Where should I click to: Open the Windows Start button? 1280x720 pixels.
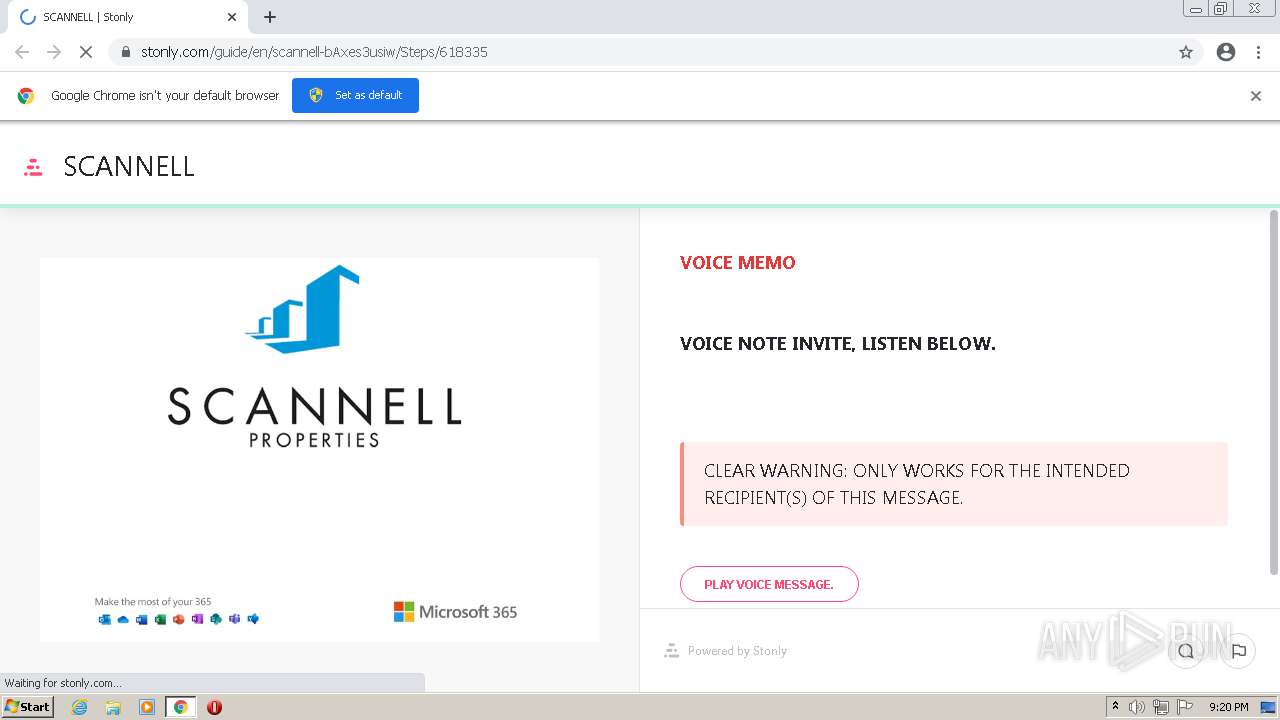(x=28, y=707)
